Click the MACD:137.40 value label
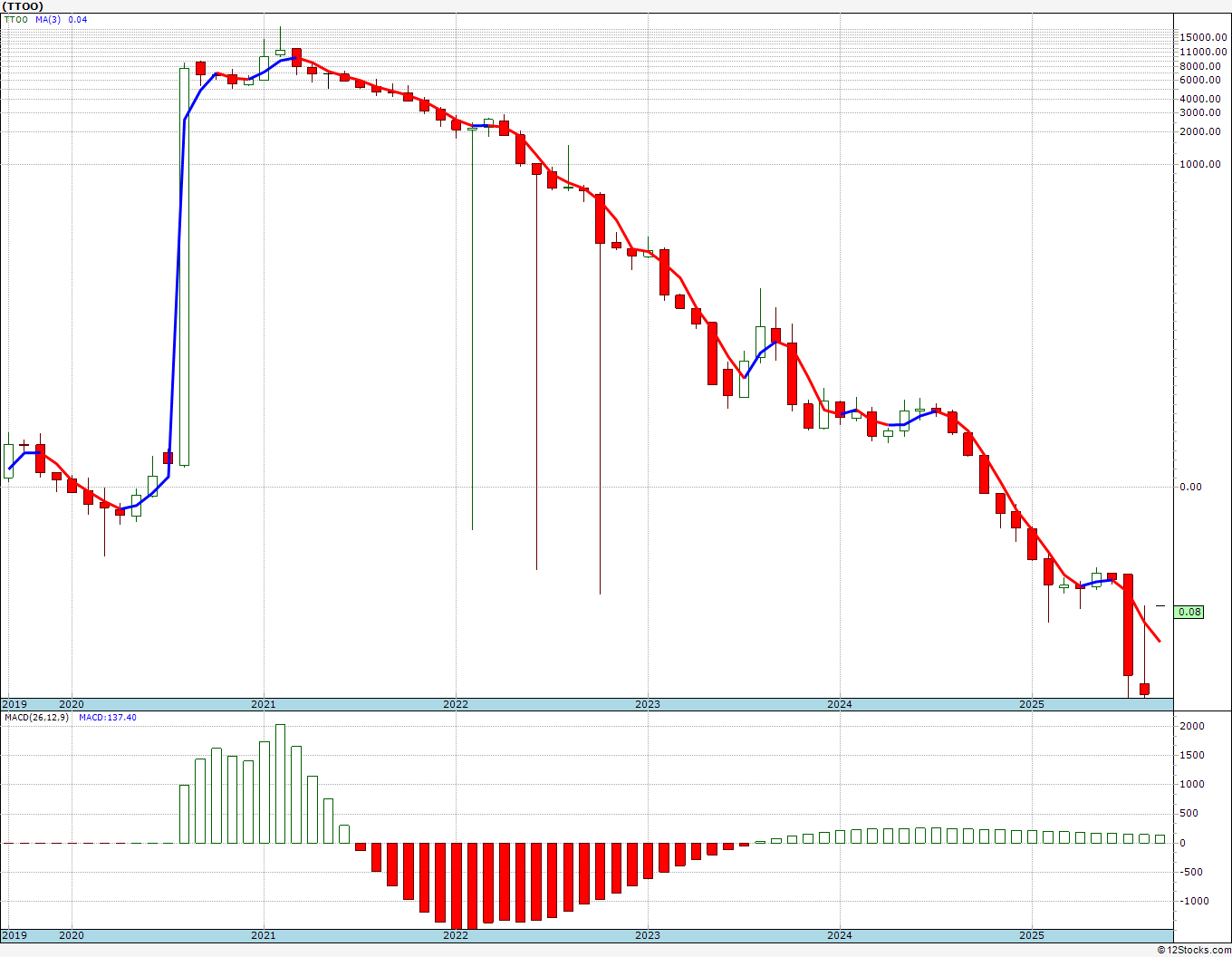The image size is (1232, 957). 108,718
